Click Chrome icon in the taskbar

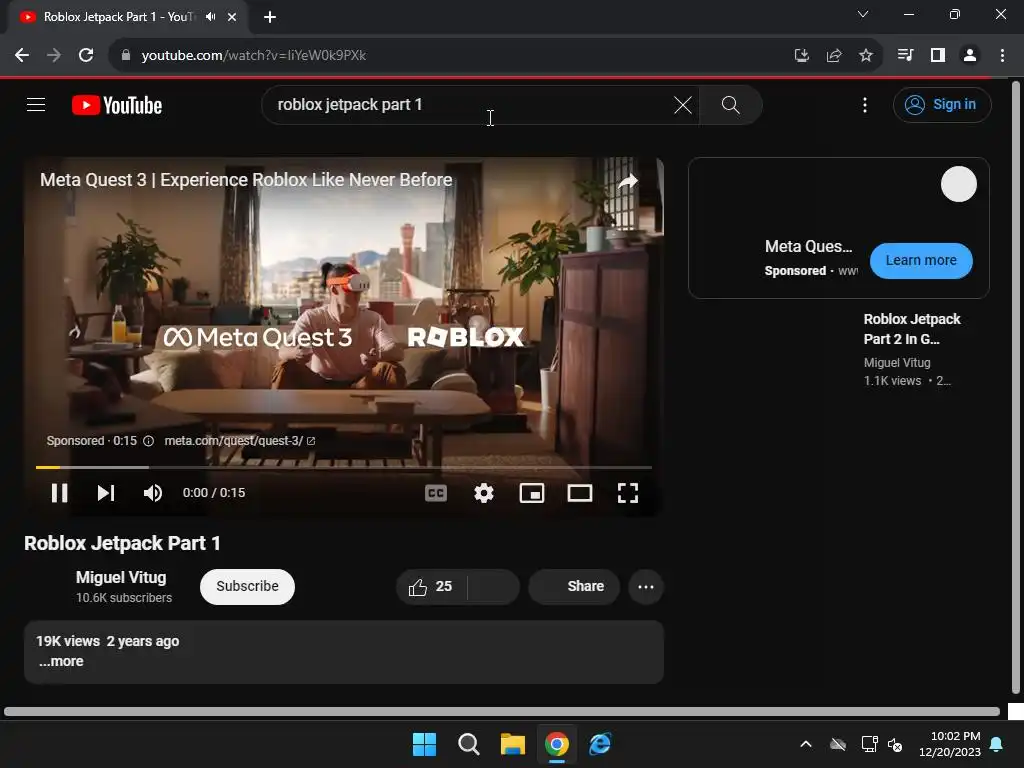point(557,744)
